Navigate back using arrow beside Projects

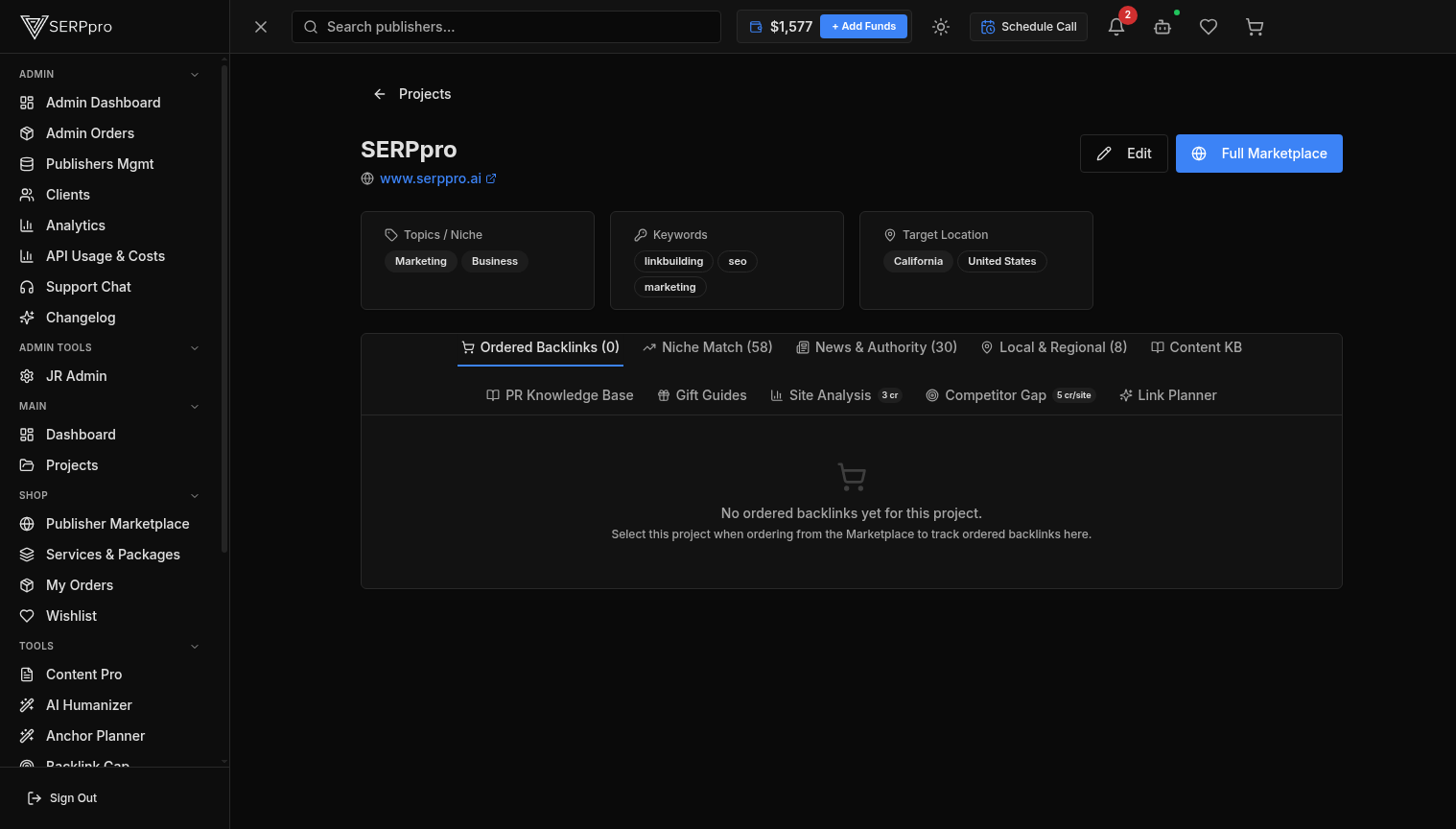pos(380,94)
